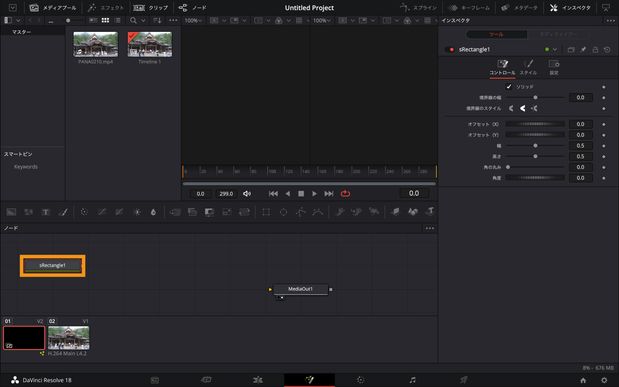
Task: Adjust the width (0.5) slider
Action: coord(535,145)
